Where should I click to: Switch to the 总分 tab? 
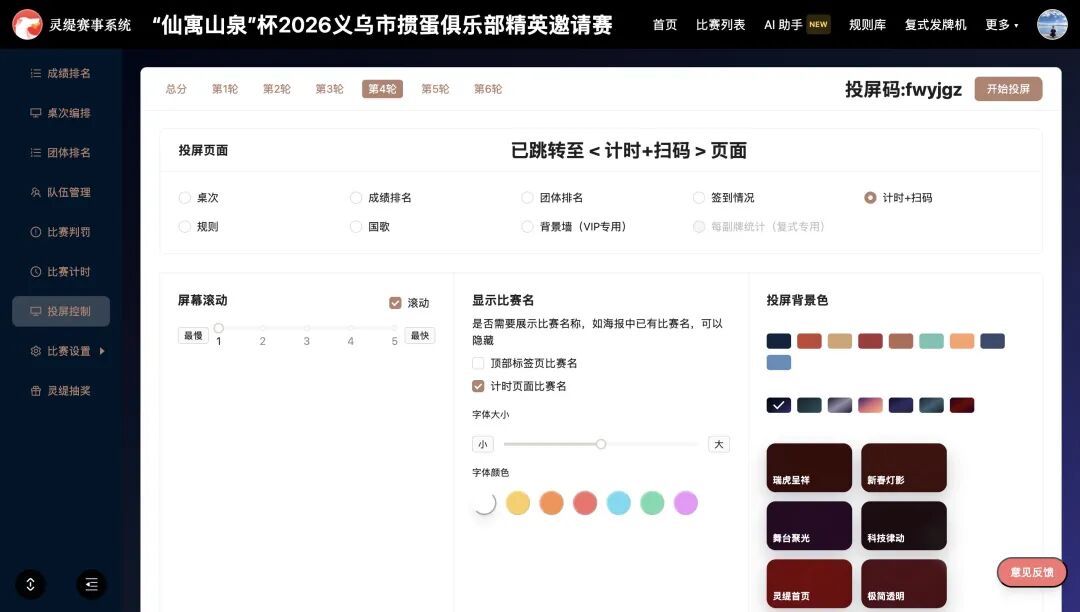coord(176,89)
